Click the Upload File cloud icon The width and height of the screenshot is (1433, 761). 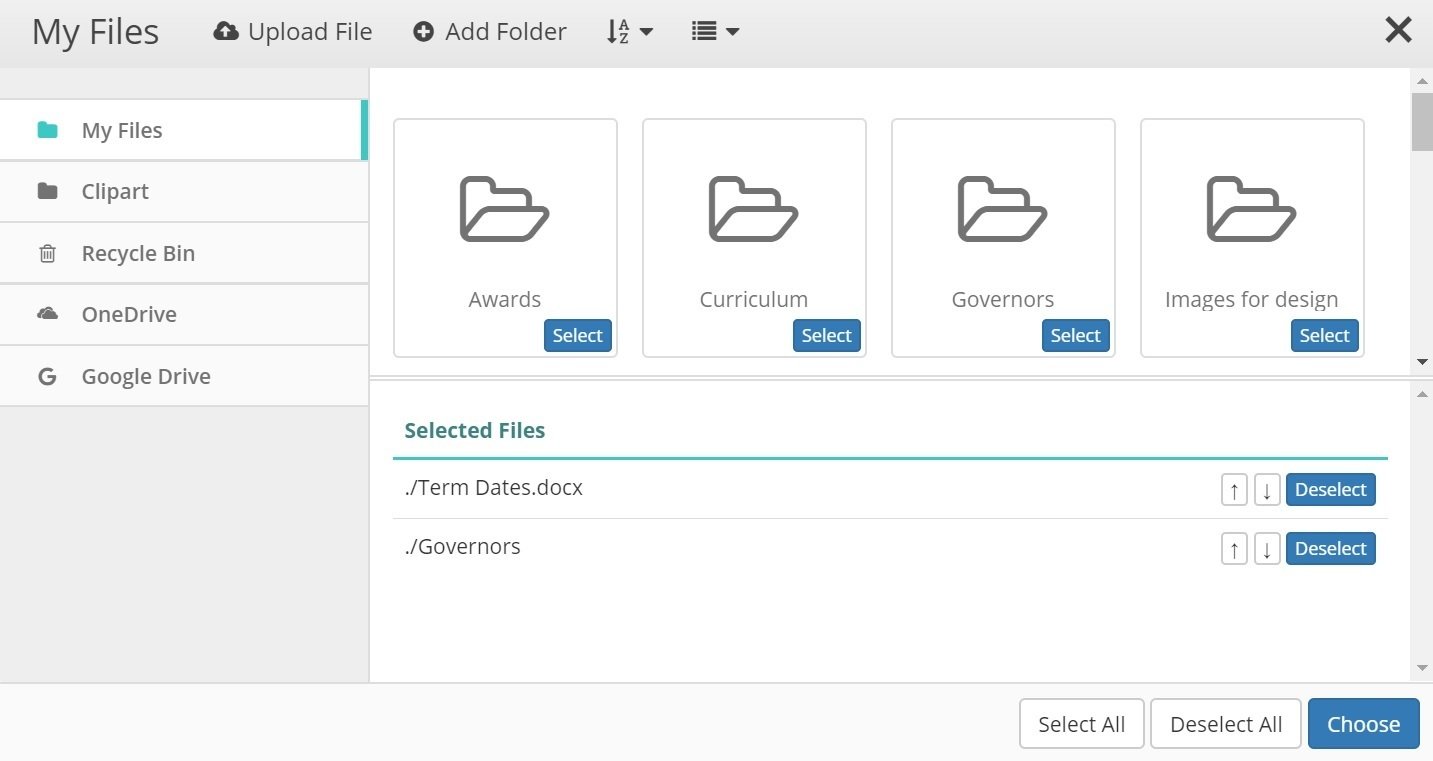226,31
